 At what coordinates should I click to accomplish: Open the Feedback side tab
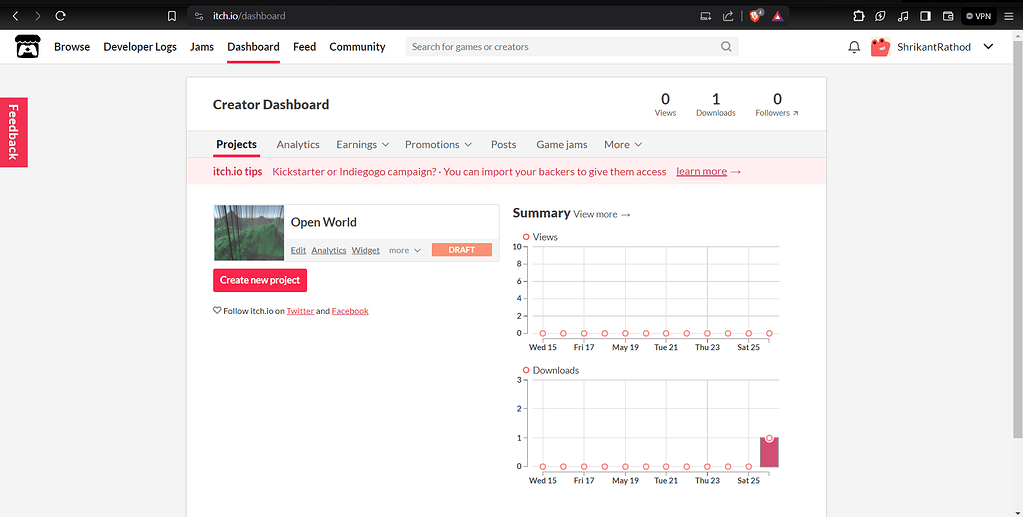click(x=14, y=132)
